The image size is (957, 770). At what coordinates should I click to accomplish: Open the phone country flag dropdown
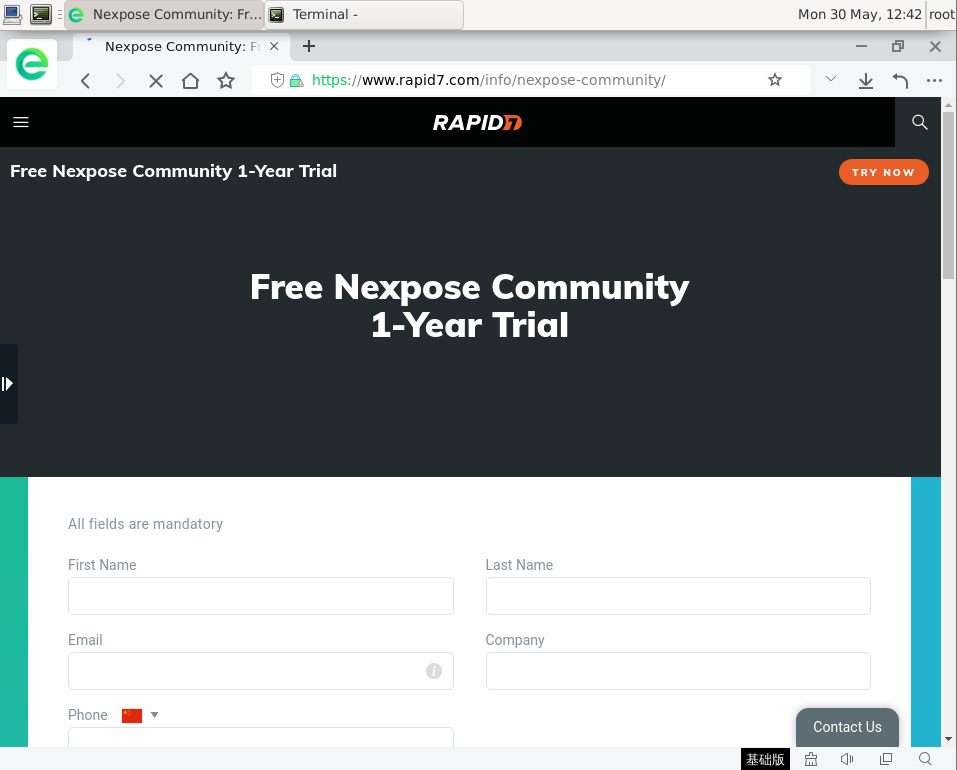click(140, 715)
